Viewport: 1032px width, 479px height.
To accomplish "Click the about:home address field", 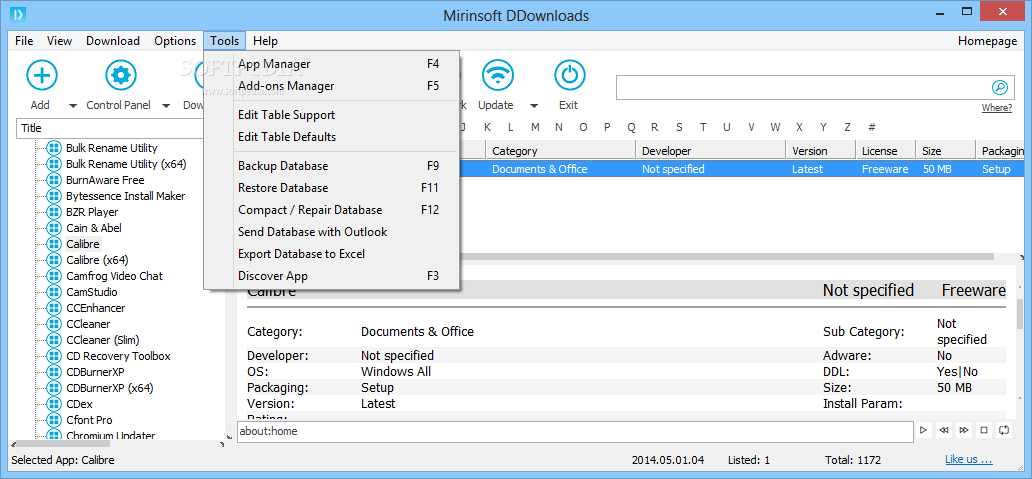I will point(575,432).
